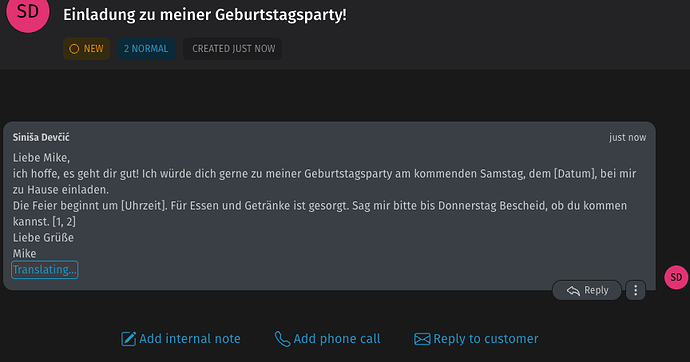Click the CREATED JUST NOW badge
The image size is (690, 362).
(x=232, y=49)
